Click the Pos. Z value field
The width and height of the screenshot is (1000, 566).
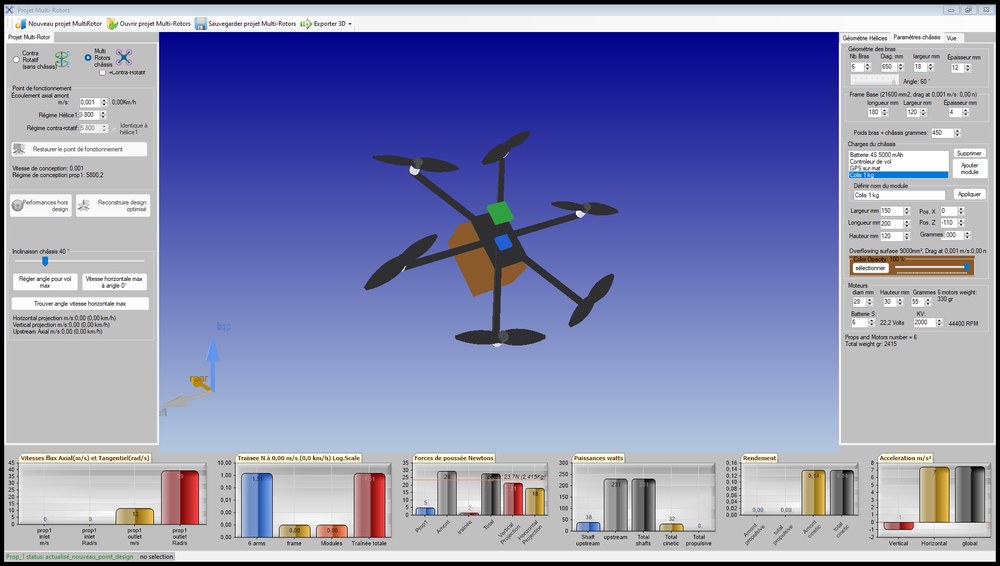click(950, 223)
